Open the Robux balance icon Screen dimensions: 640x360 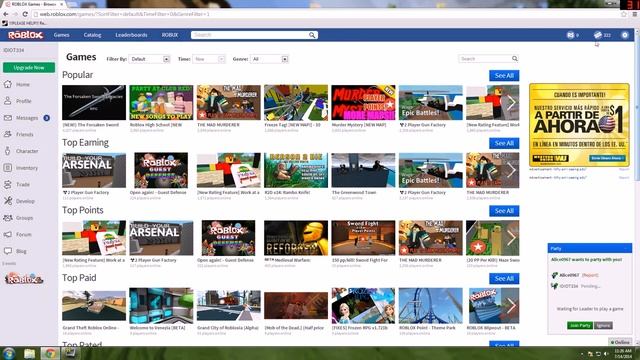[x=570, y=35]
